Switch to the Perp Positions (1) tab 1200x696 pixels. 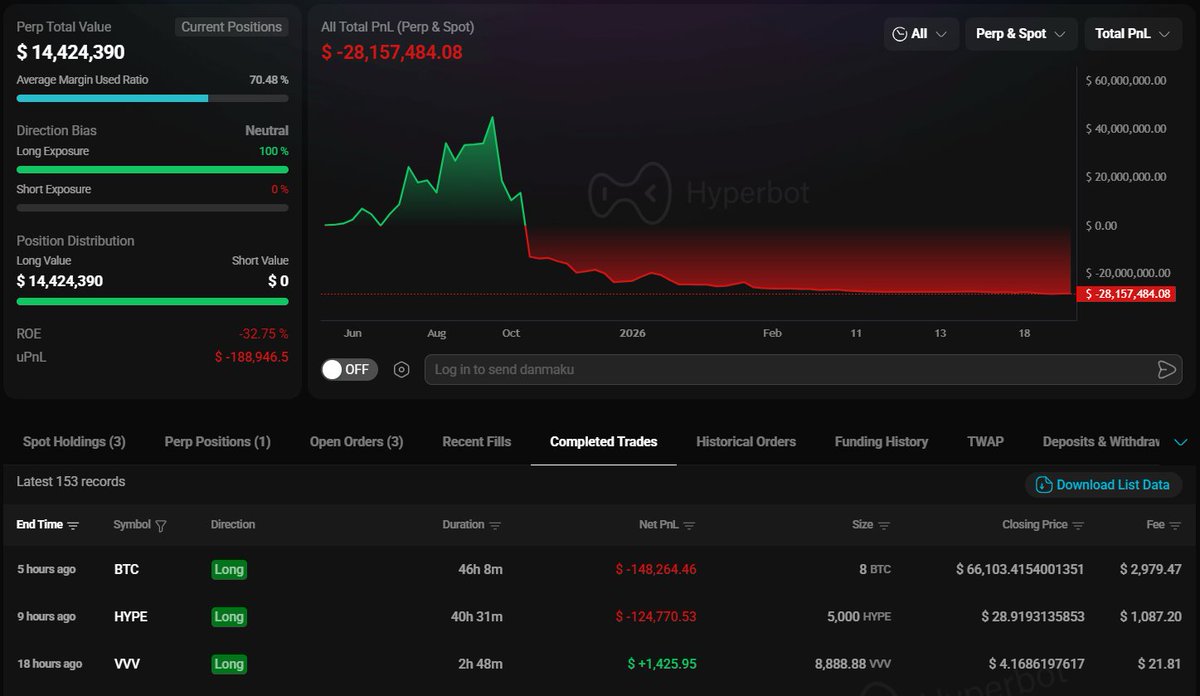pos(217,441)
